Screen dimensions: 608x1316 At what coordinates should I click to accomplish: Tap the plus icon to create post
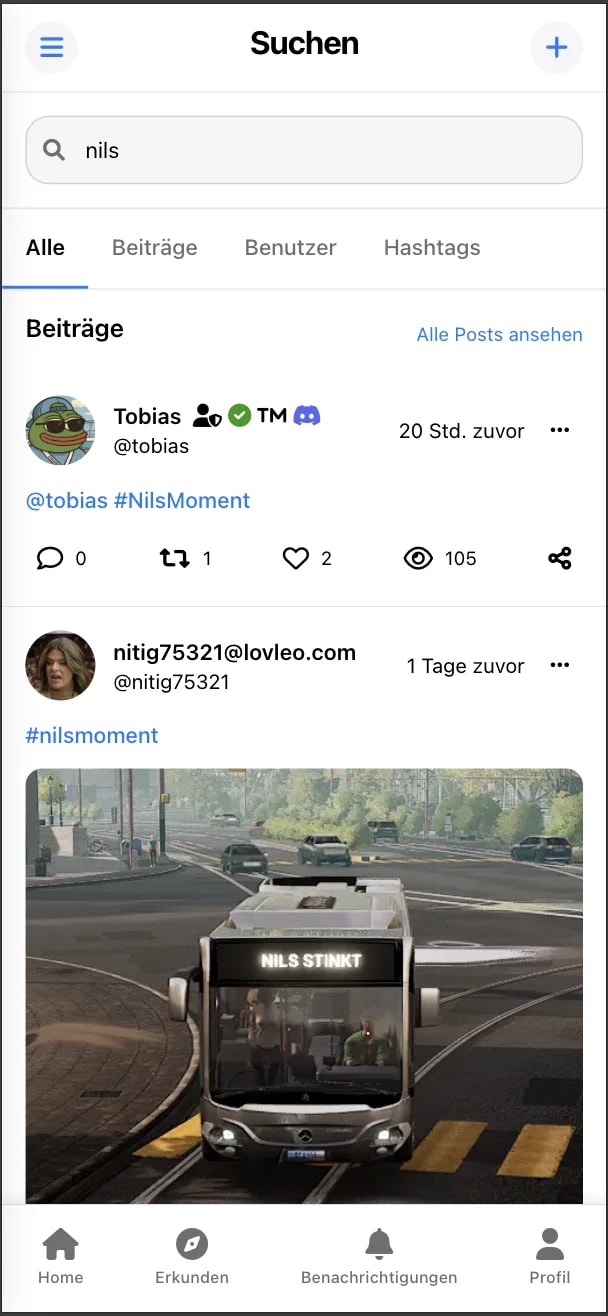pos(556,47)
